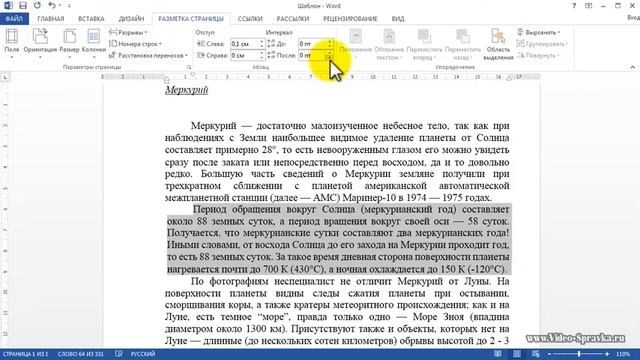Click the Help question mark icon

[x=574, y=6]
